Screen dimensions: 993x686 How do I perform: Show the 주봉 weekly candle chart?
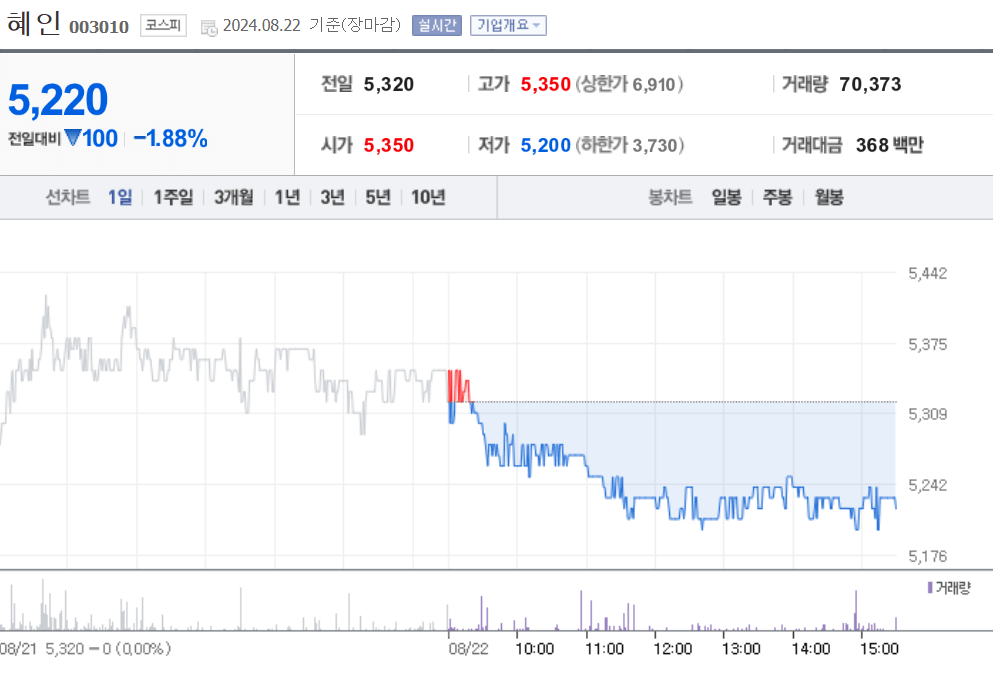click(777, 197)
